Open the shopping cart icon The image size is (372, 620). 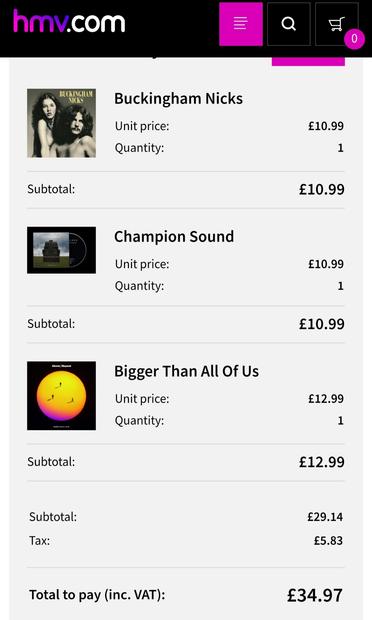tap(336, 24)
